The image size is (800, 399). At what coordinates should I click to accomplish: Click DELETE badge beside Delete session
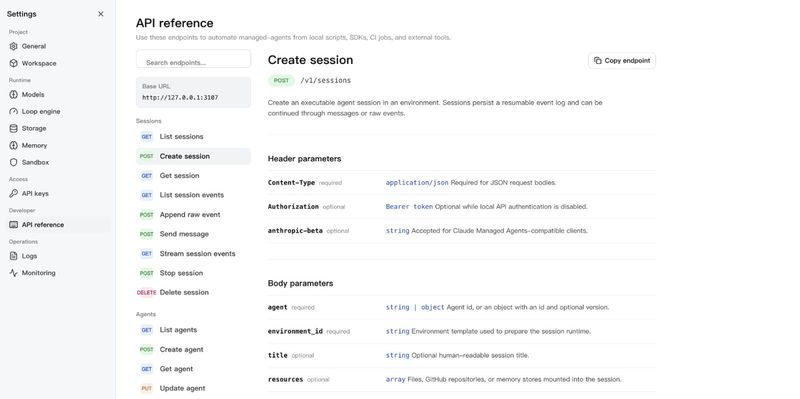coord(146,292)
